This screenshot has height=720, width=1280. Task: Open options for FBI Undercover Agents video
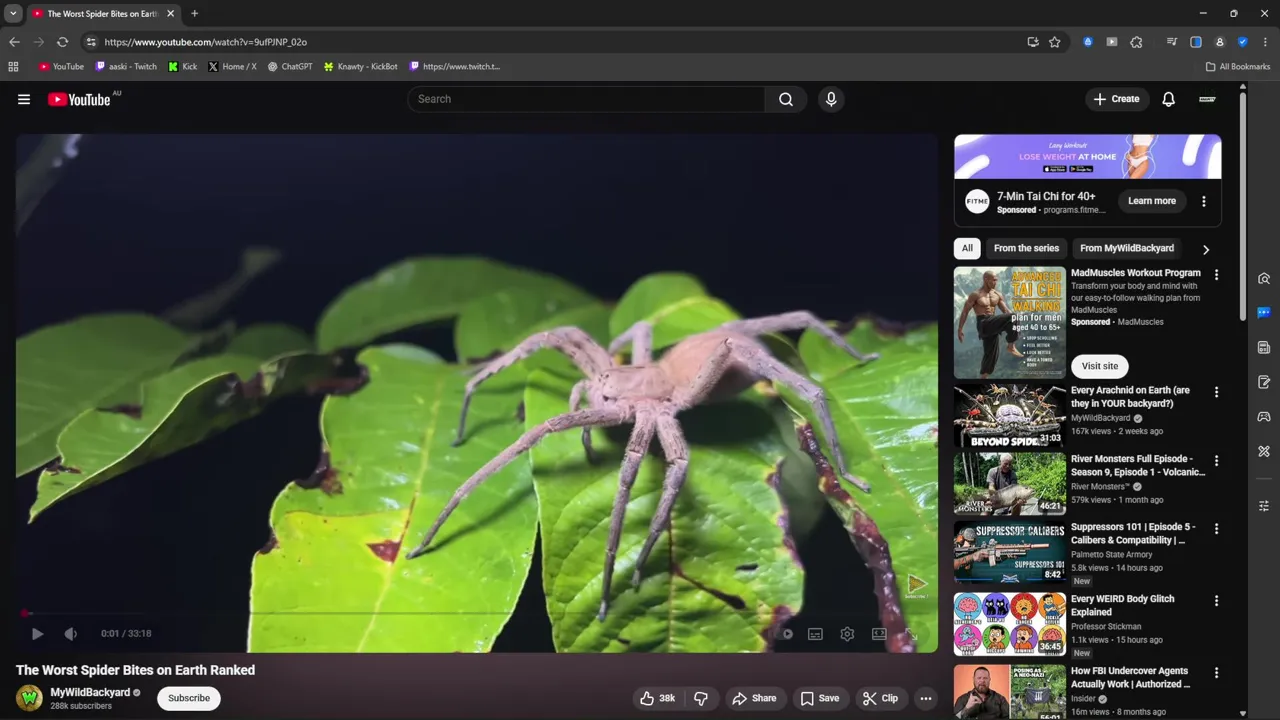coord(1217,673)
